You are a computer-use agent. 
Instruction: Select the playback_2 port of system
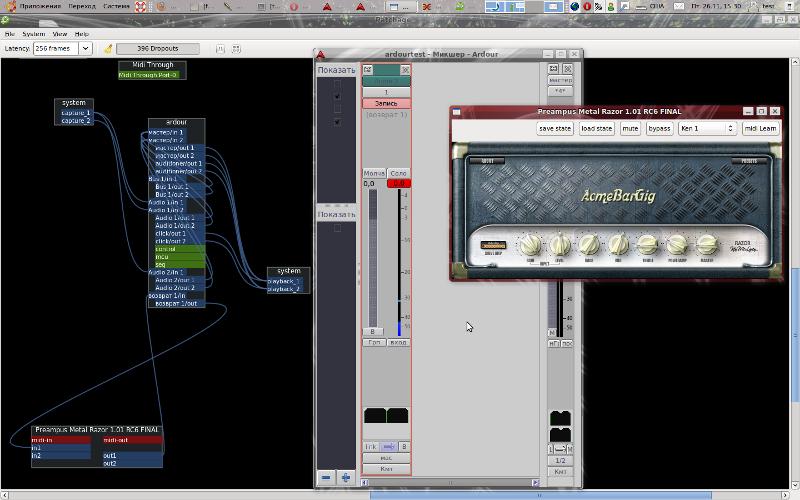click(285, 289)
